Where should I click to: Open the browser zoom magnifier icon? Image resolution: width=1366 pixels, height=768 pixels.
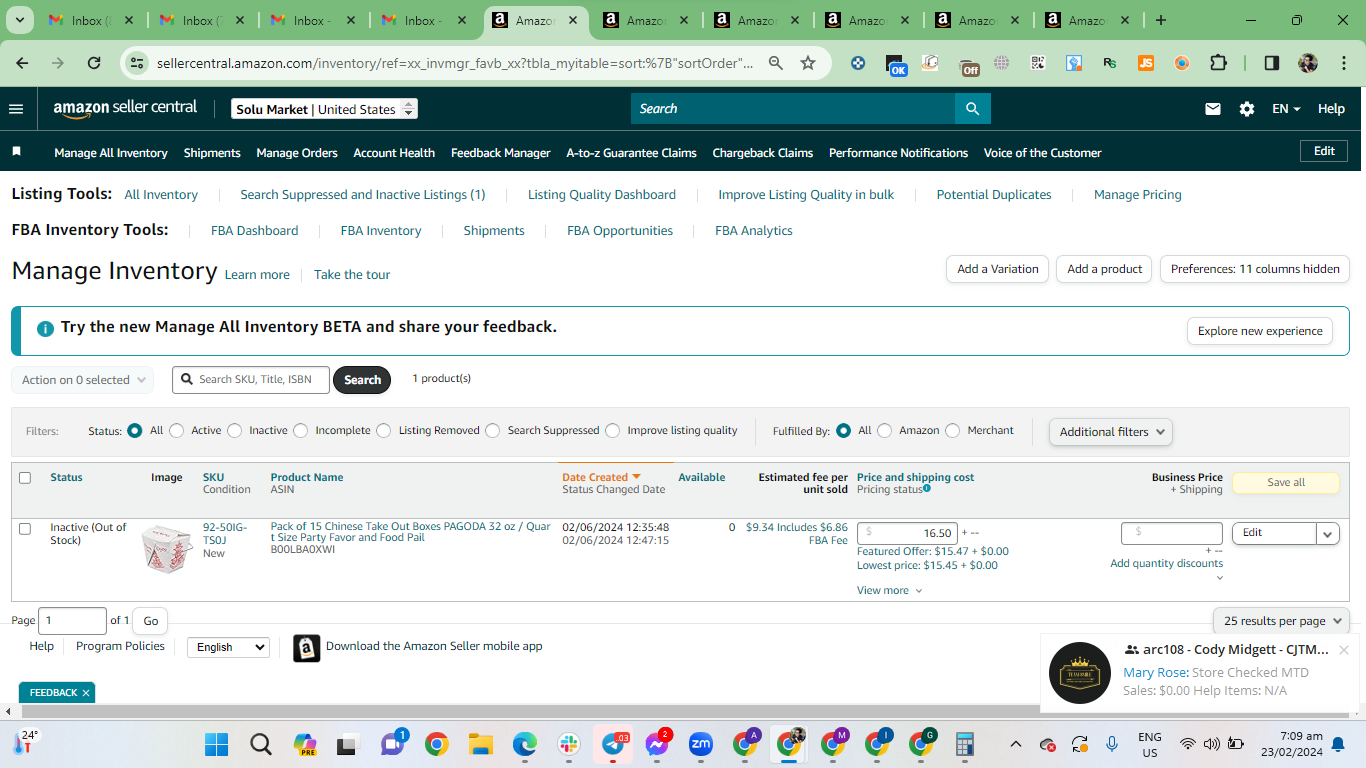tap(776, 63)
